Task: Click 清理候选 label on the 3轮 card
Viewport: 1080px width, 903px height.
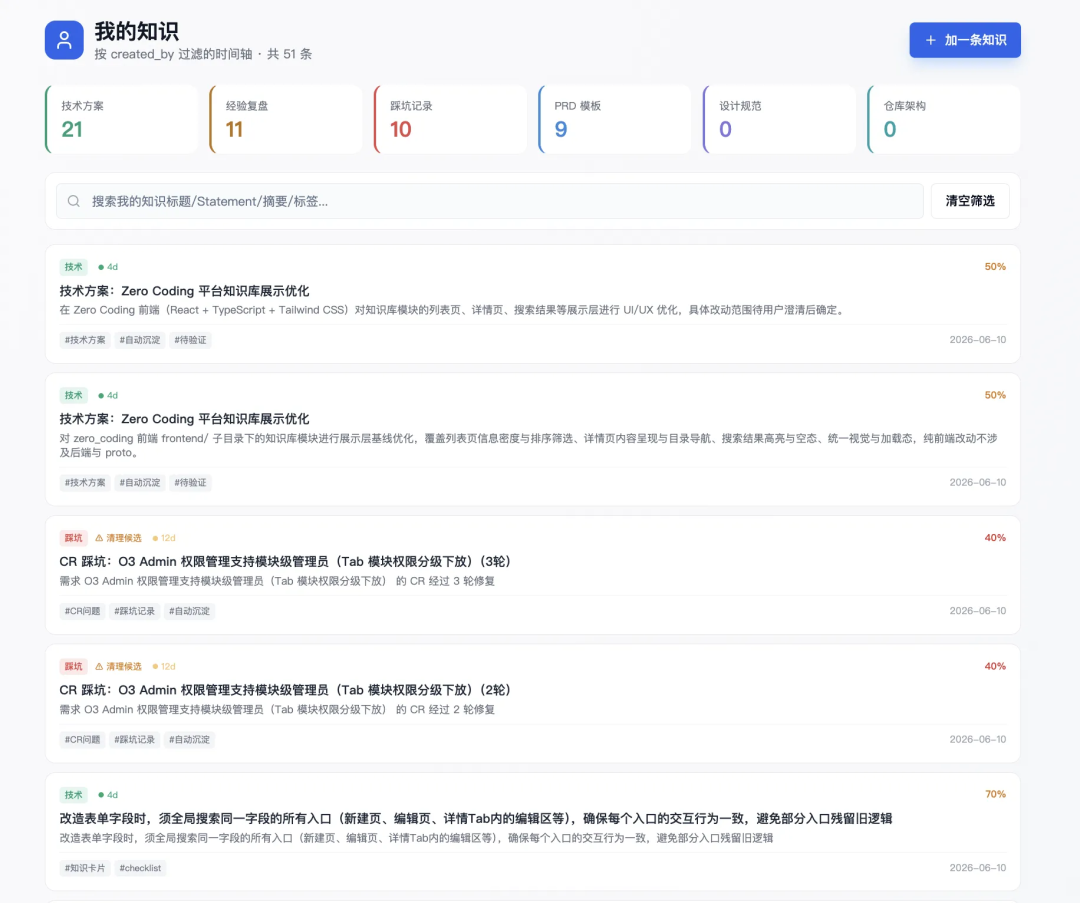Action: [x=123, y=538]
